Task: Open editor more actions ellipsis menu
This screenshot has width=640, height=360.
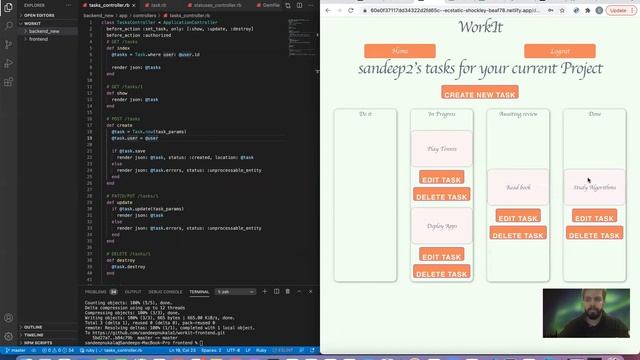Action: pyautogui.click(x=311, y=5)
